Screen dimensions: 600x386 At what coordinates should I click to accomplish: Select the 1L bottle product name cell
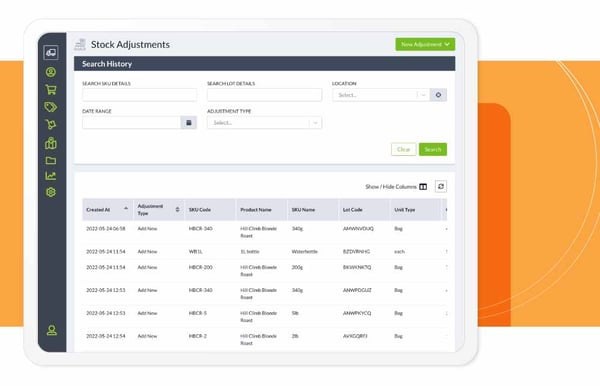tap(250, 251)
